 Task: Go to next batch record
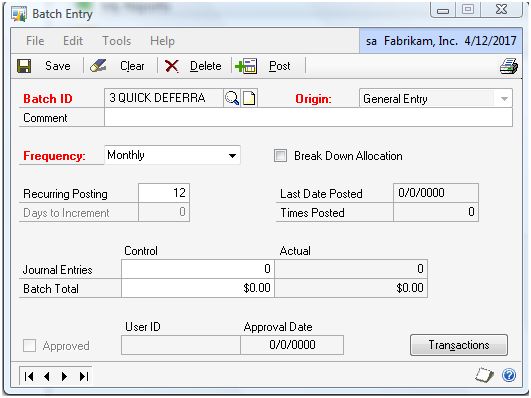coord(64,376)
